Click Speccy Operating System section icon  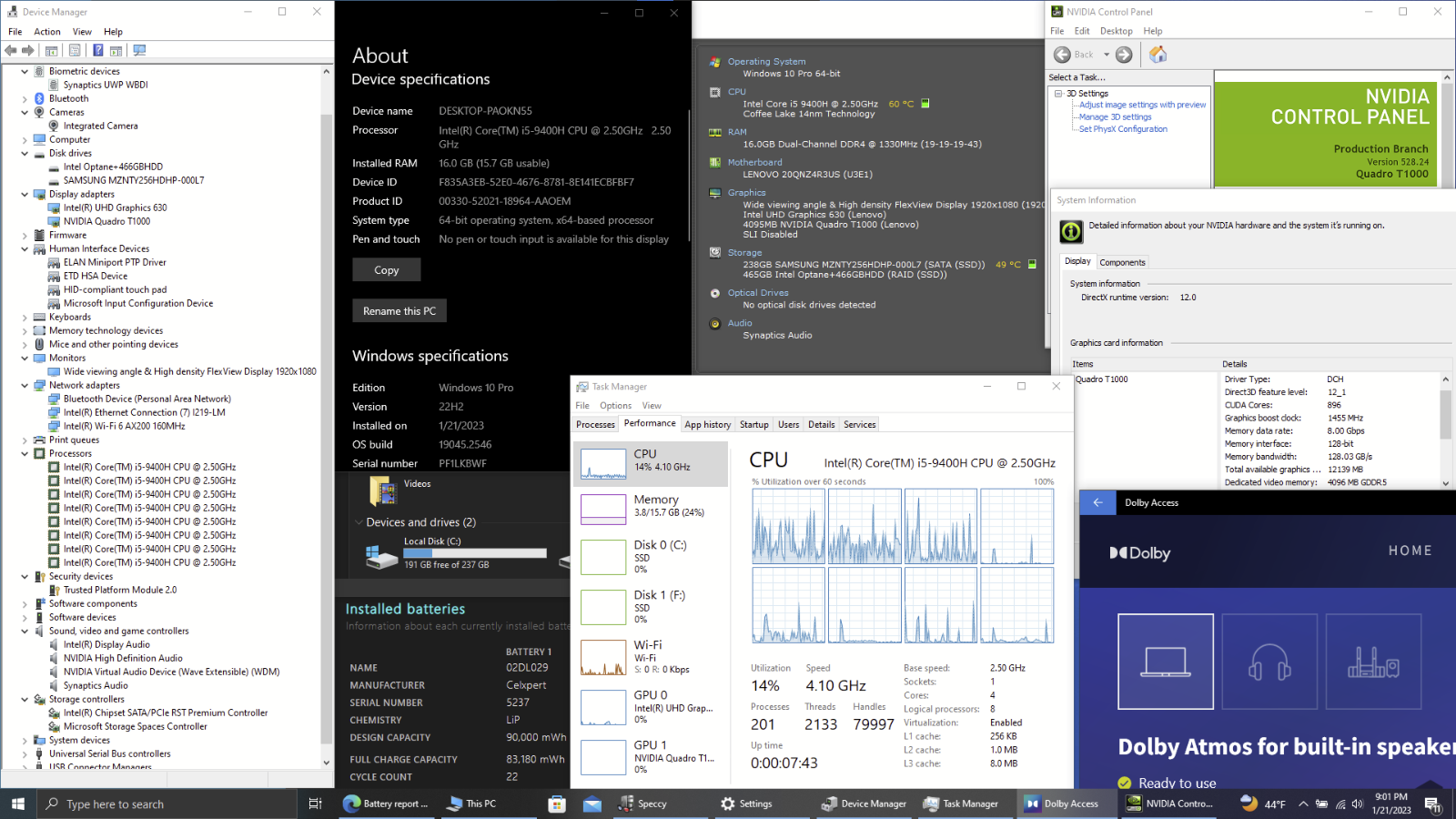[715, 62]
